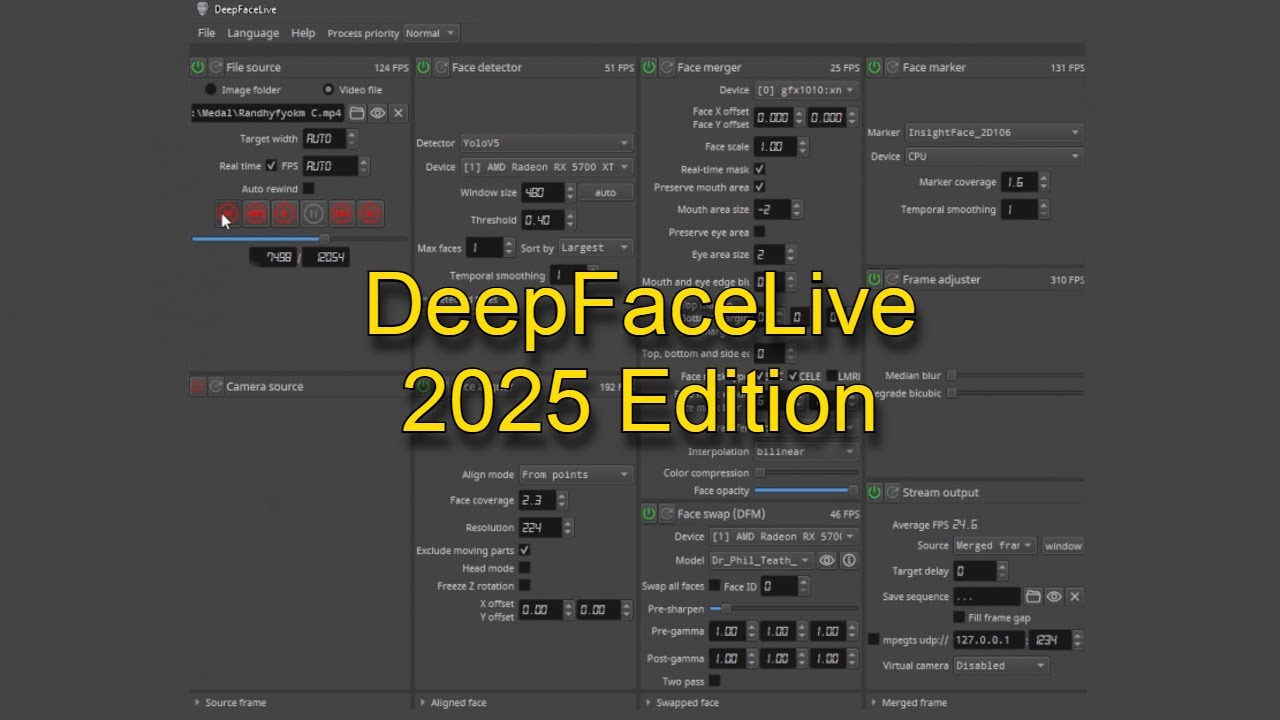Uncheck the Real time checkbox
Screen dimensions: 1280x720
tap(272, 166)
